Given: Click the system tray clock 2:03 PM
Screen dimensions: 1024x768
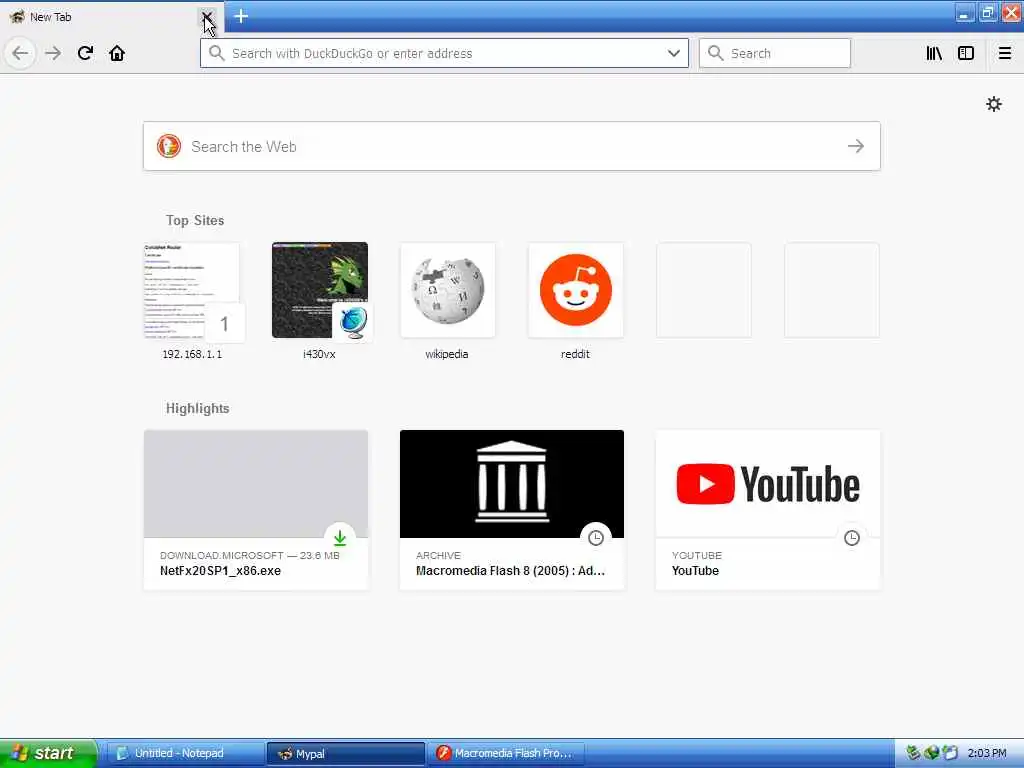Looking at the screenshot, I should point(987,753).
